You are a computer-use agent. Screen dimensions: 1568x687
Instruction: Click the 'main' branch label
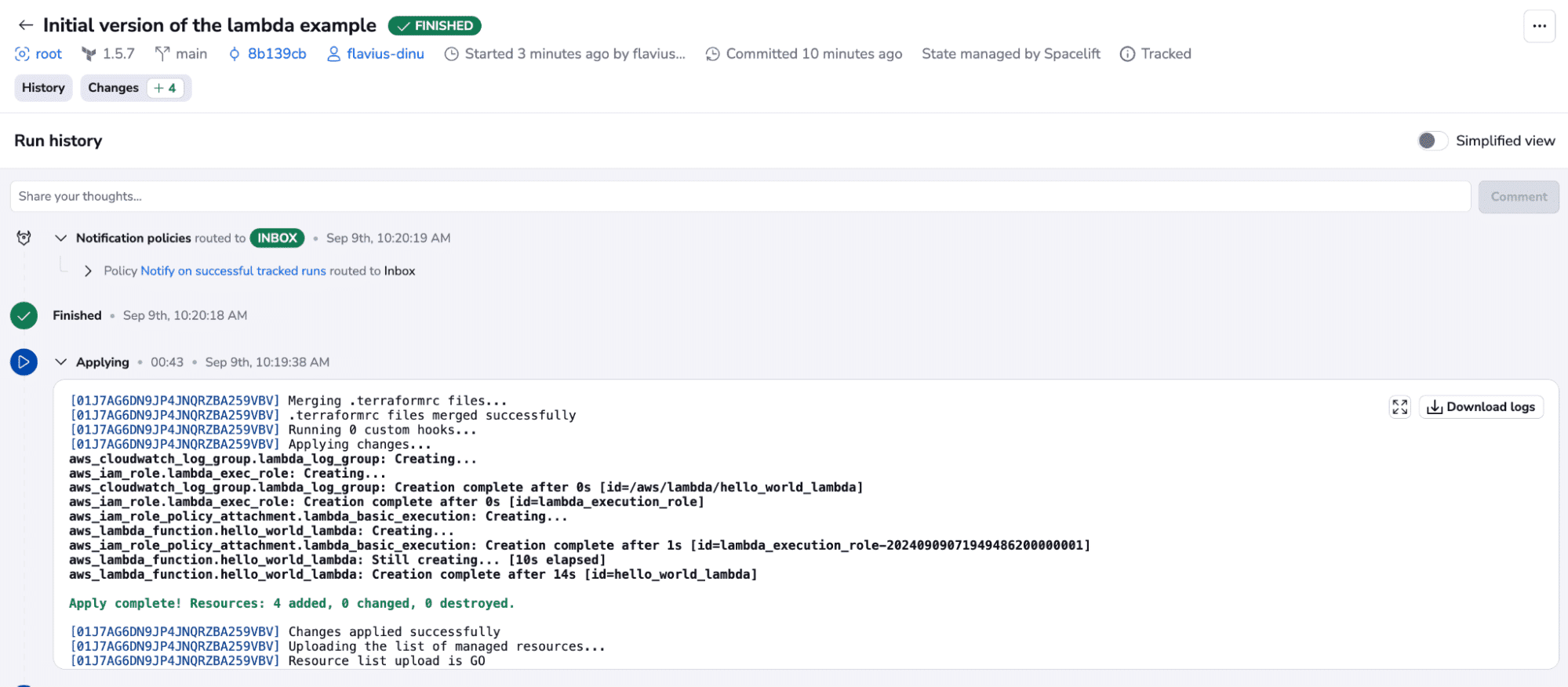(x=191, y=54)
